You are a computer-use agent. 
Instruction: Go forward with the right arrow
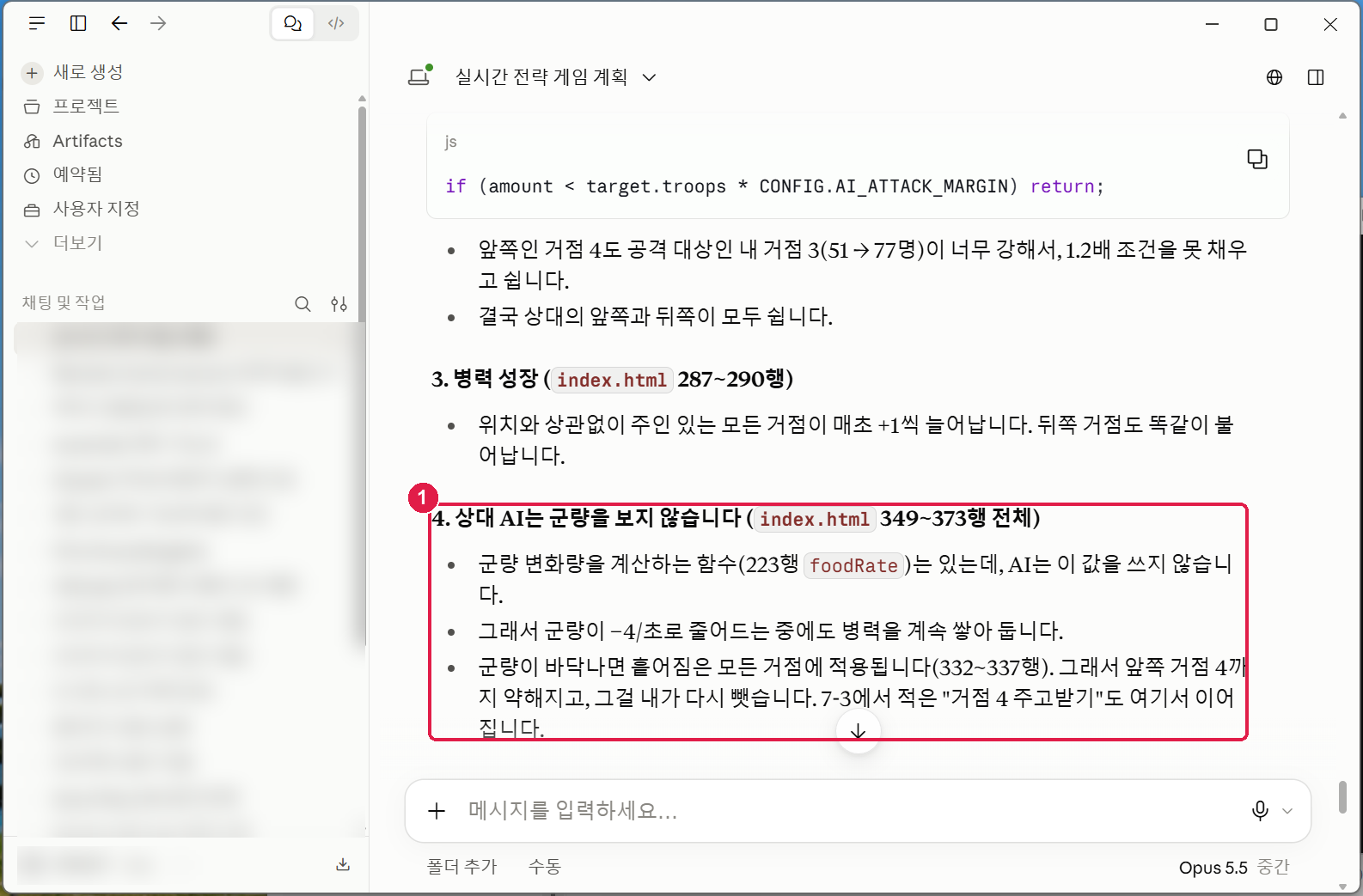158,23
